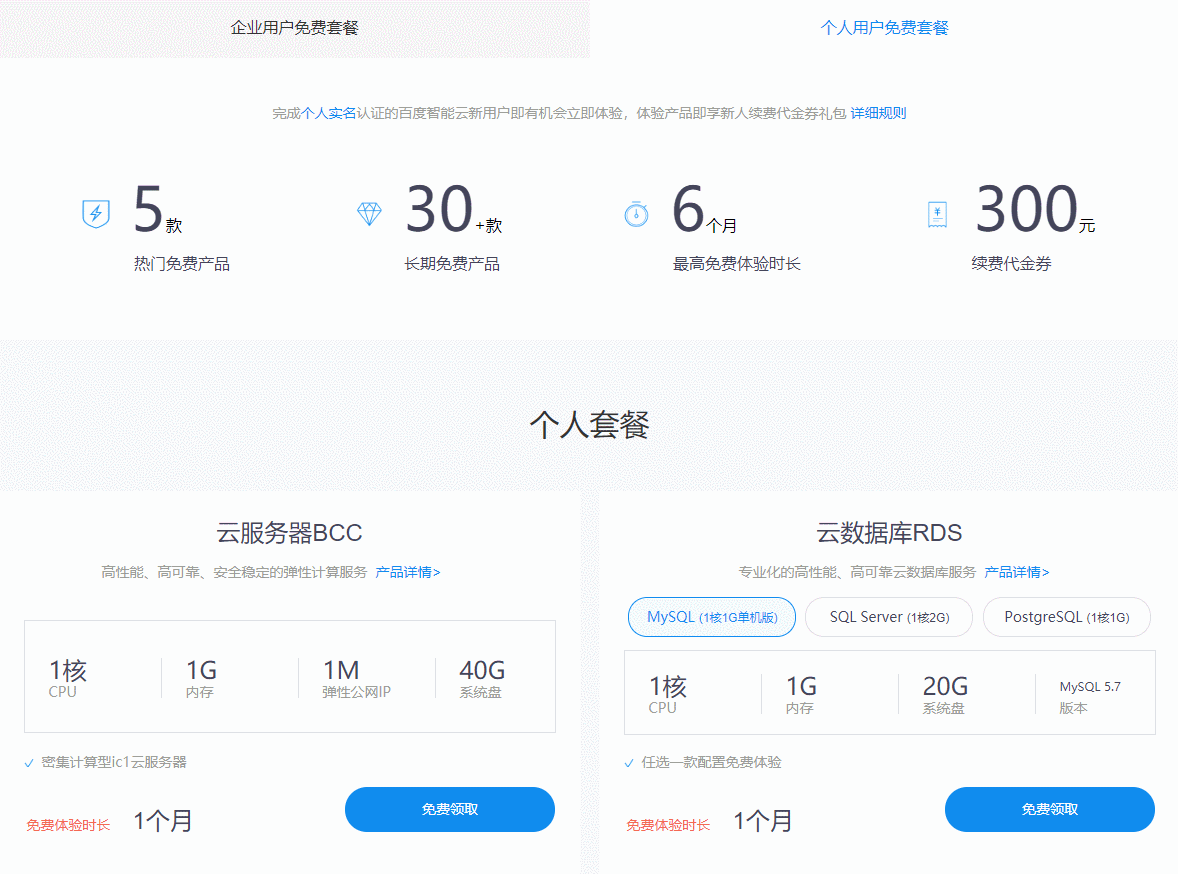Click the lightning shield icon above 热门免费产品
The width and height of the screenshot is (1178, 874).
click(94, 213)
